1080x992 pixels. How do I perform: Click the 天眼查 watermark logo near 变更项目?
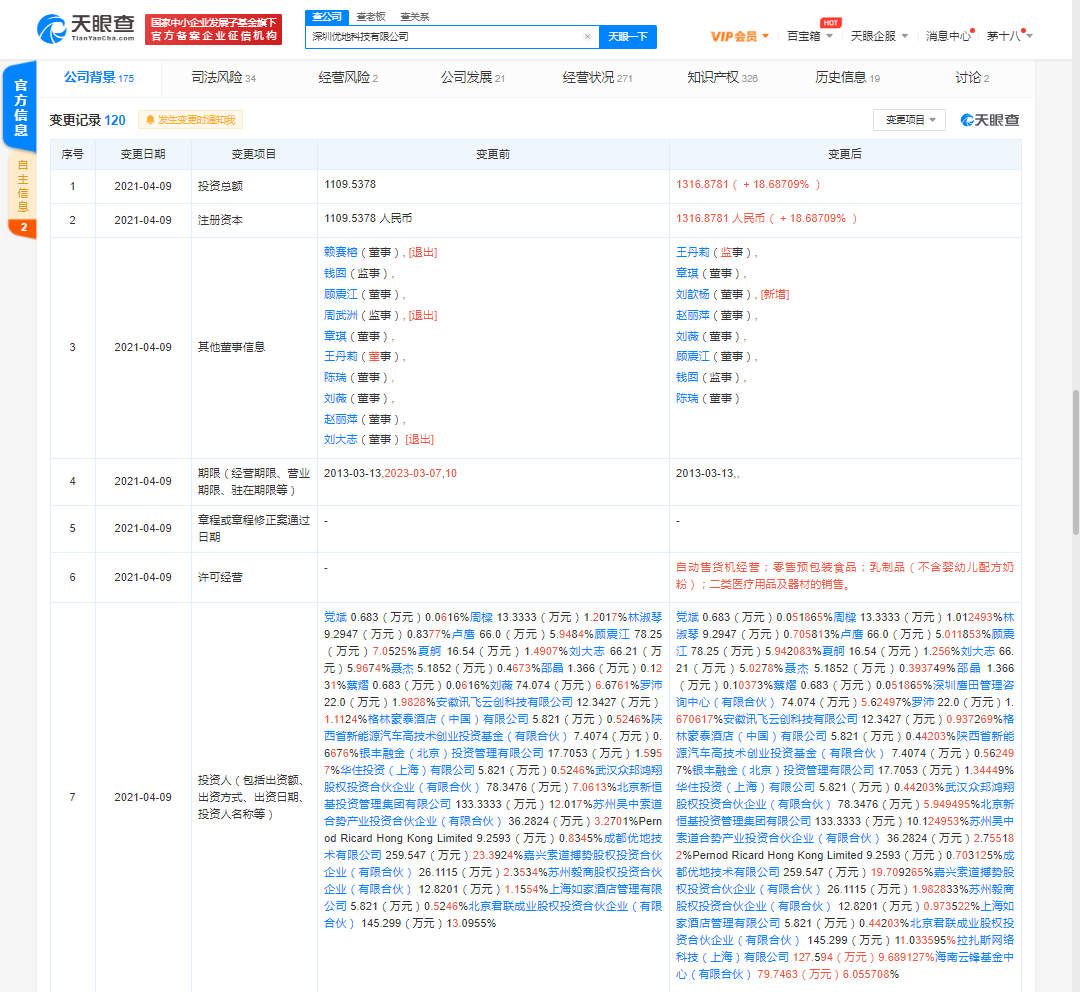(x=990, y=119)
